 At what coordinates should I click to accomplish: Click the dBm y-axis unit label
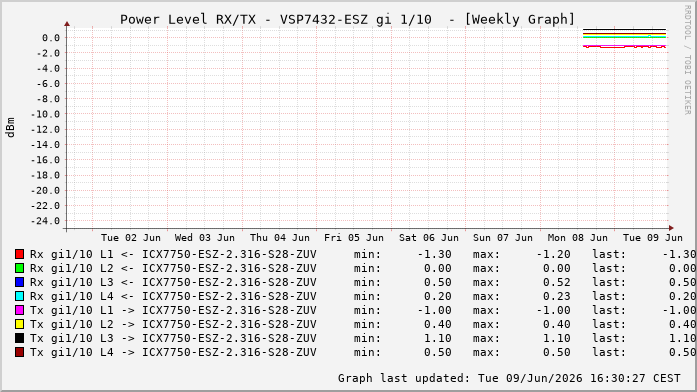(10, 128)
